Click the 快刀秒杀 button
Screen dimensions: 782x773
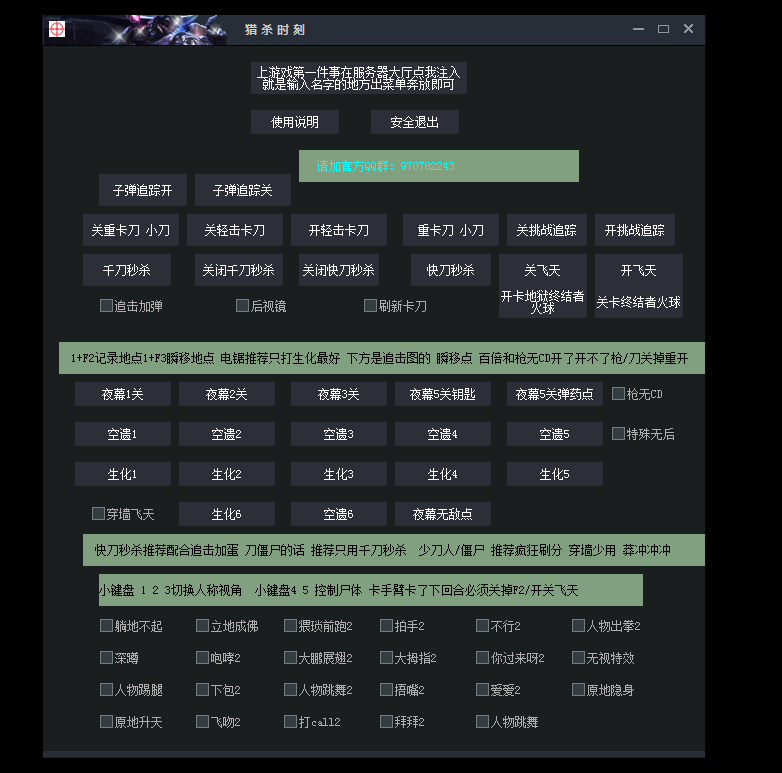(x=451, y=270)
